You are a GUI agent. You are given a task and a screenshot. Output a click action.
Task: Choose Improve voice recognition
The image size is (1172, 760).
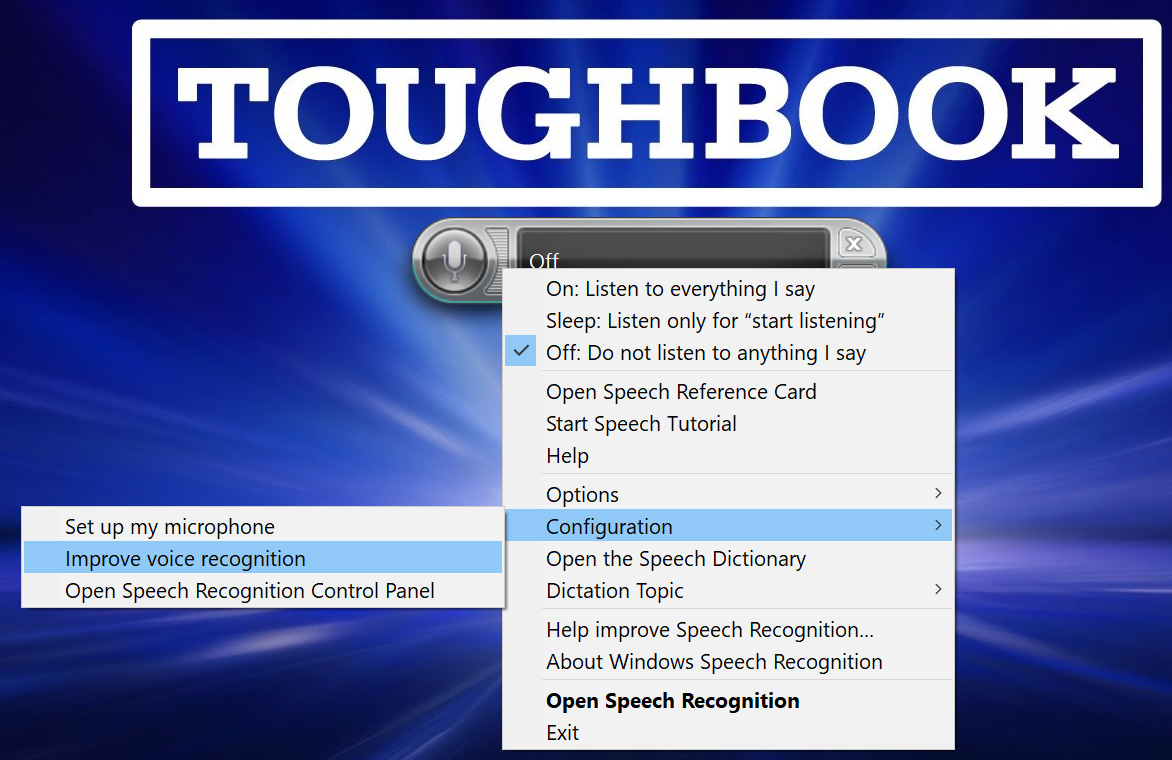tap(262, 559)
